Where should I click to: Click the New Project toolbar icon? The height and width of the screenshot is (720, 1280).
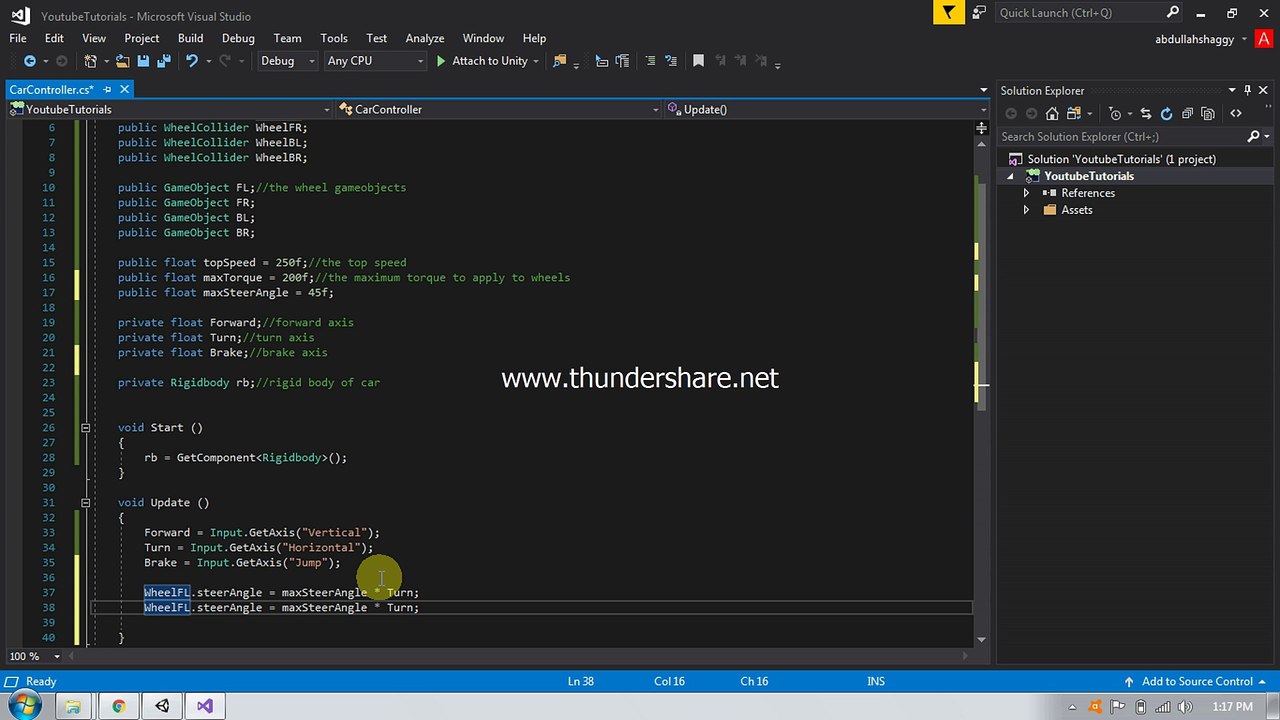pos(90,61)
